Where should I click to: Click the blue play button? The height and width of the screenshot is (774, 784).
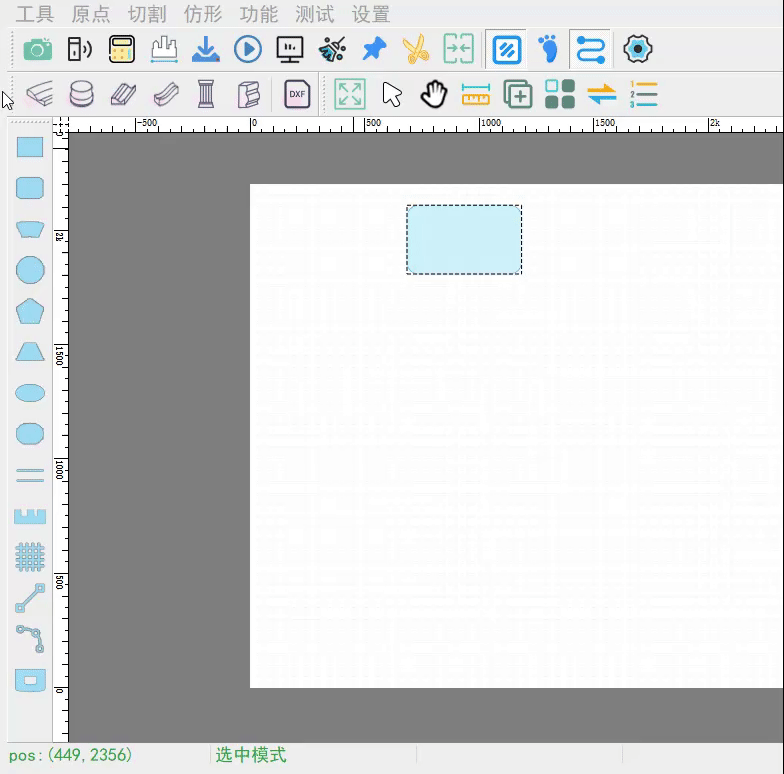click(x=248, y=49)
